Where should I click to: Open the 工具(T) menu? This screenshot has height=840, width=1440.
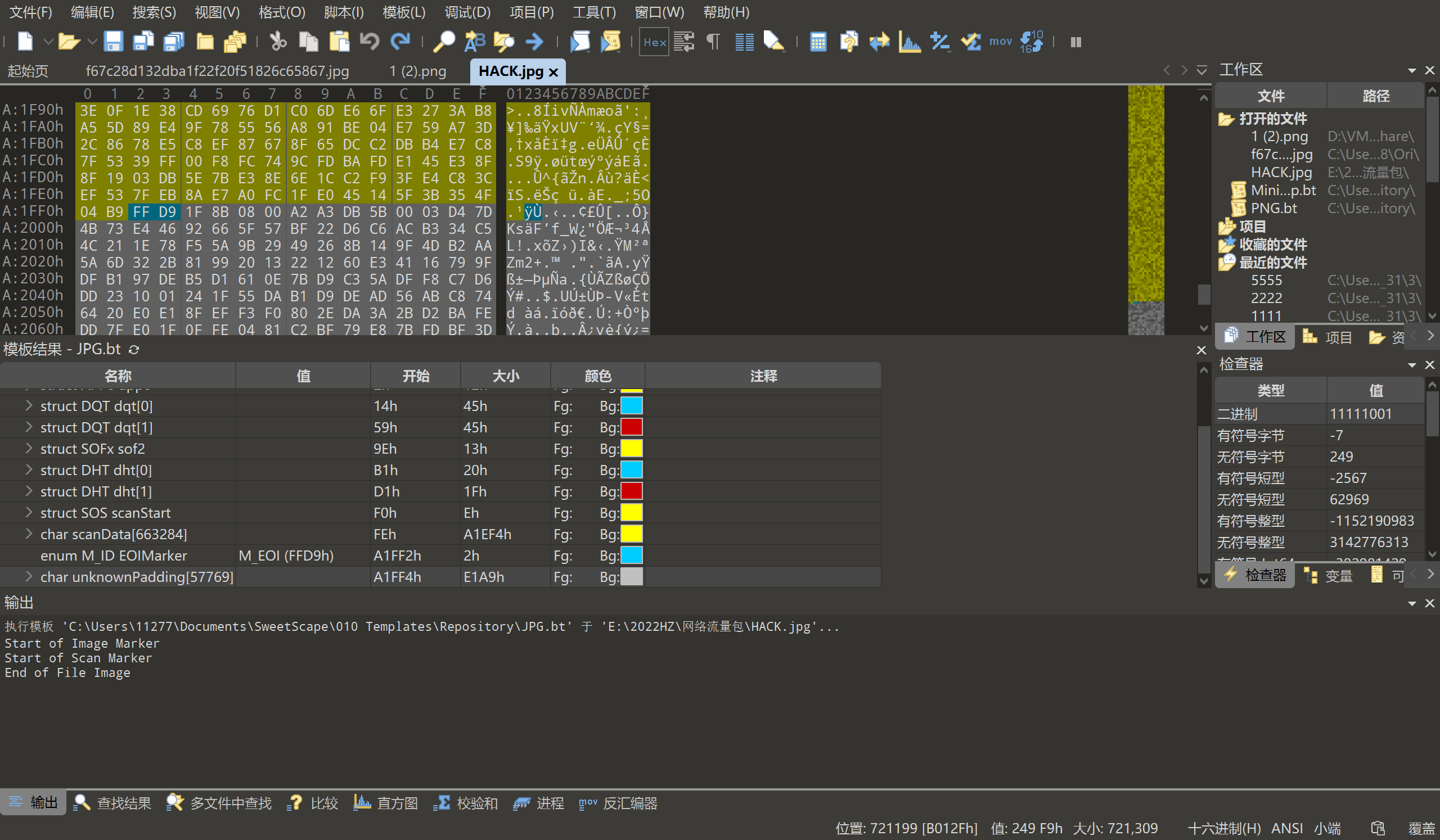click(595, 12)
